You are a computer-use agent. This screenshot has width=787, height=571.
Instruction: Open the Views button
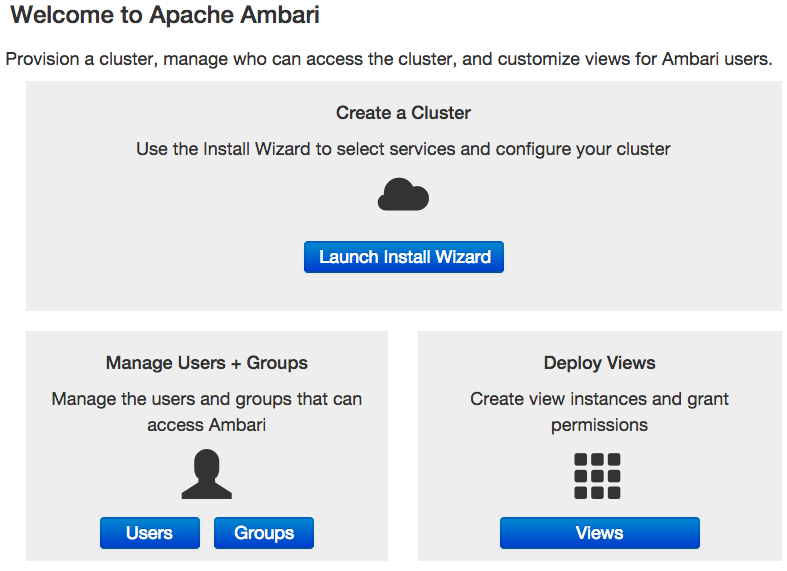pos(599,533)
